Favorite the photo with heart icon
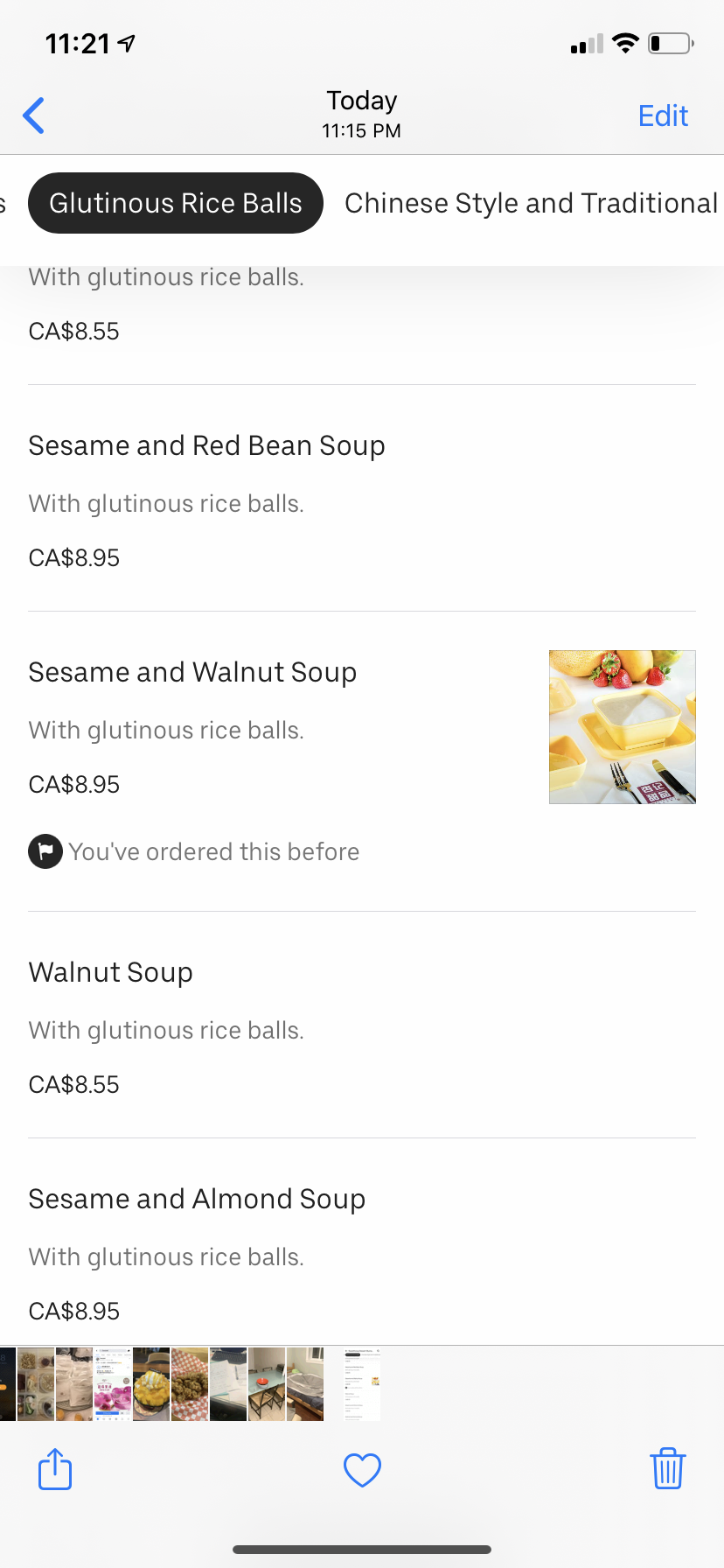Viewport: 724px width, 1568px height. [x=362, y=1470]
